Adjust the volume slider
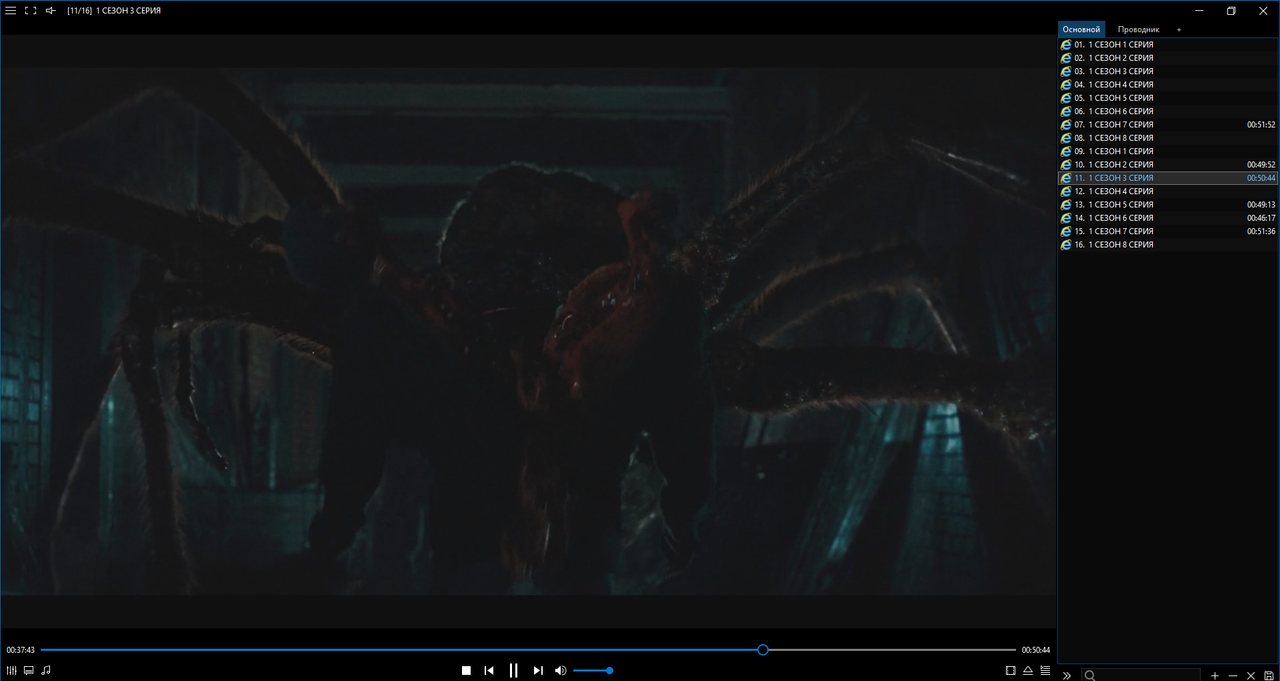Viewport: 1280px width, 681px height. (593, 670)
